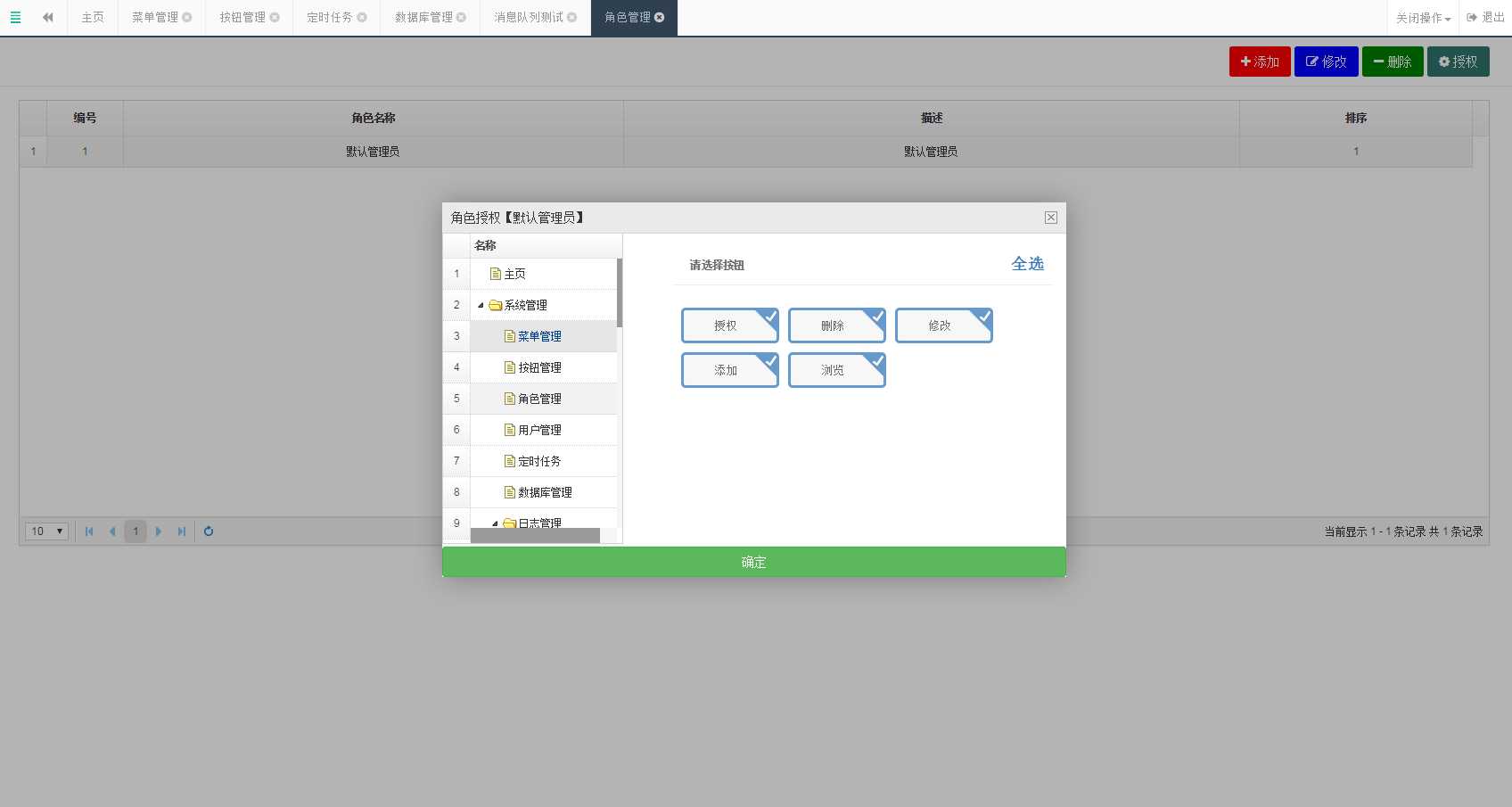Click 全选 to select all buttons
1512x807 pixels.
click(x=1027, y=264)
